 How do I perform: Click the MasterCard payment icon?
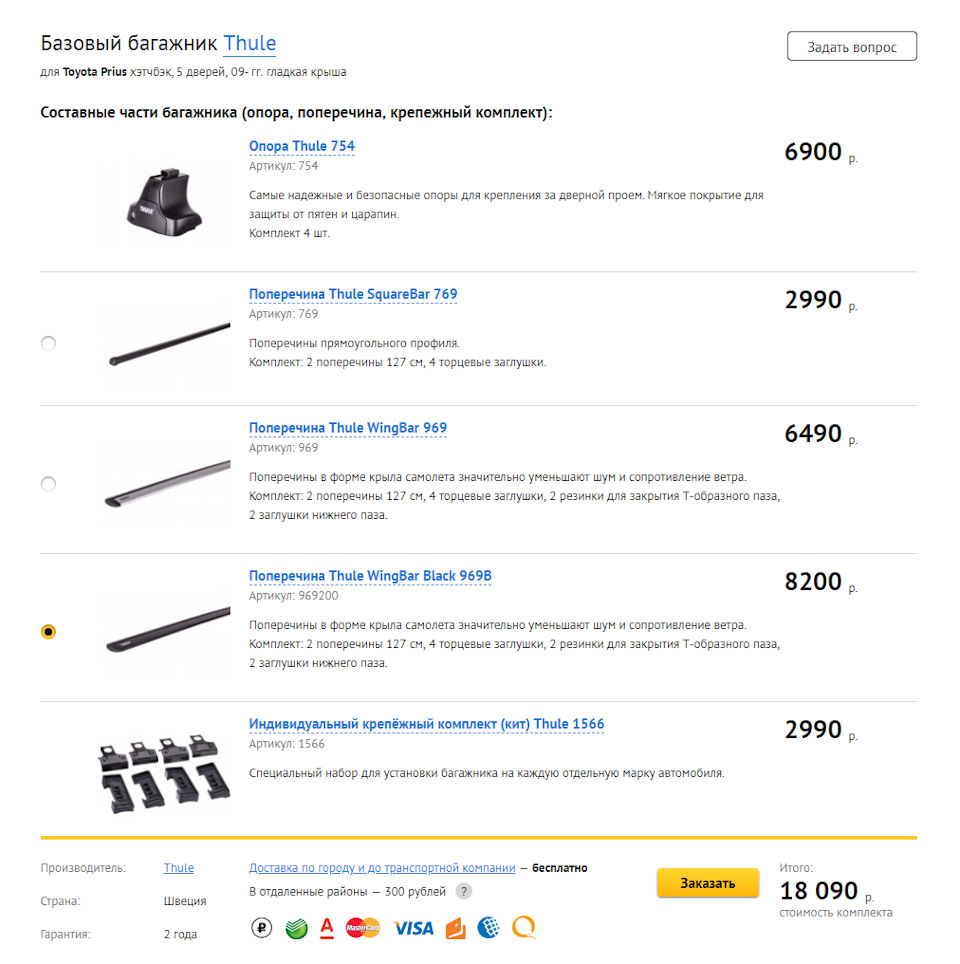point(363,927)
